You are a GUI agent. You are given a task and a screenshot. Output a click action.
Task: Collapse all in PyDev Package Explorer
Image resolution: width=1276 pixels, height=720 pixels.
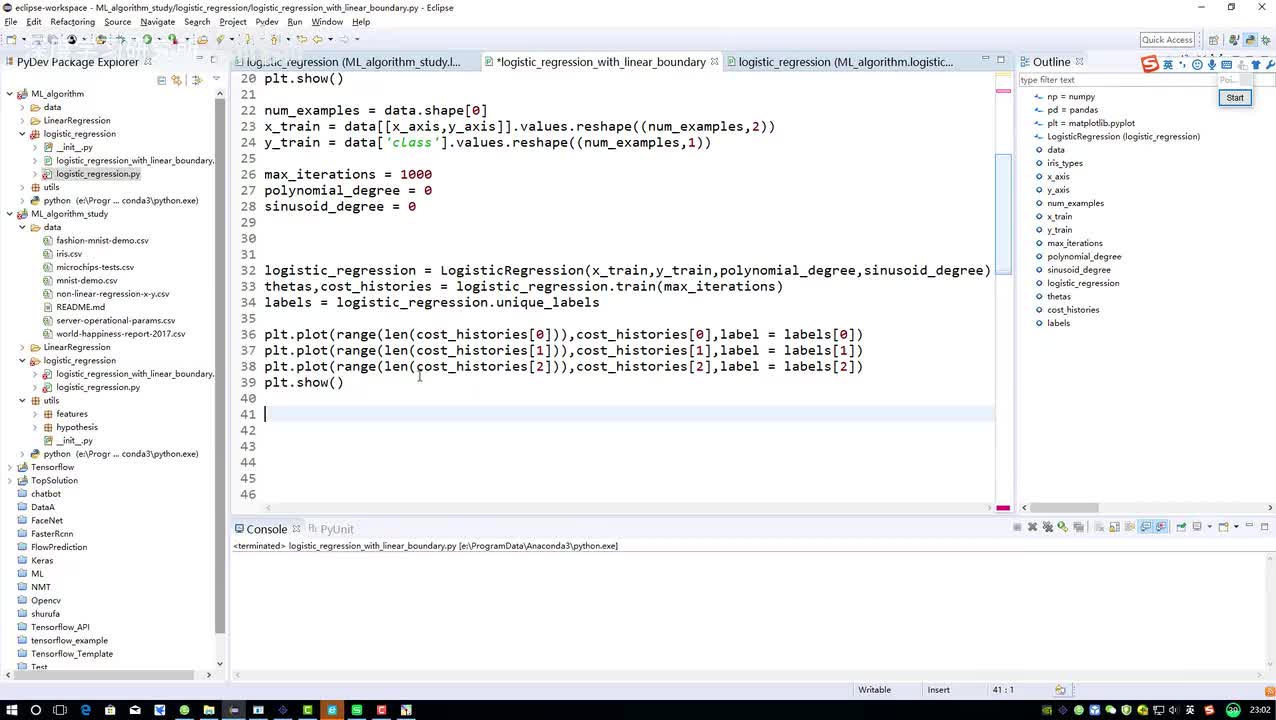[x=161, y=80]
